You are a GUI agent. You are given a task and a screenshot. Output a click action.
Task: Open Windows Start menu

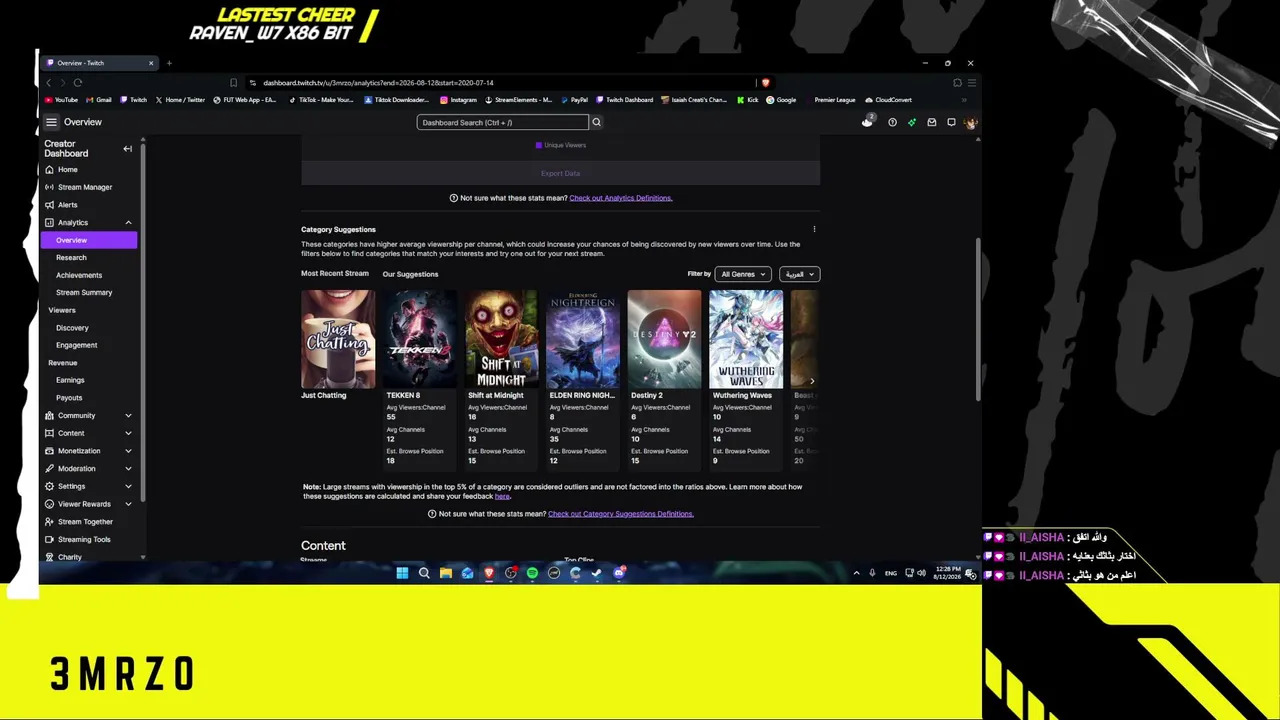pyautogui.click(x=402, y=573)
